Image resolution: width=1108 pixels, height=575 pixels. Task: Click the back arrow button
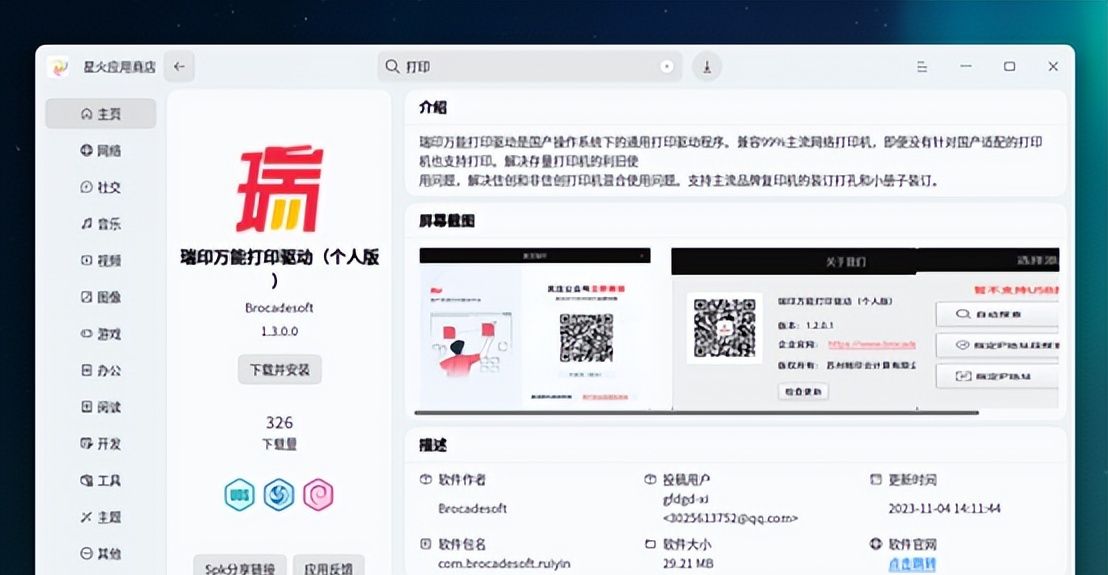click(x=179, y=66)
